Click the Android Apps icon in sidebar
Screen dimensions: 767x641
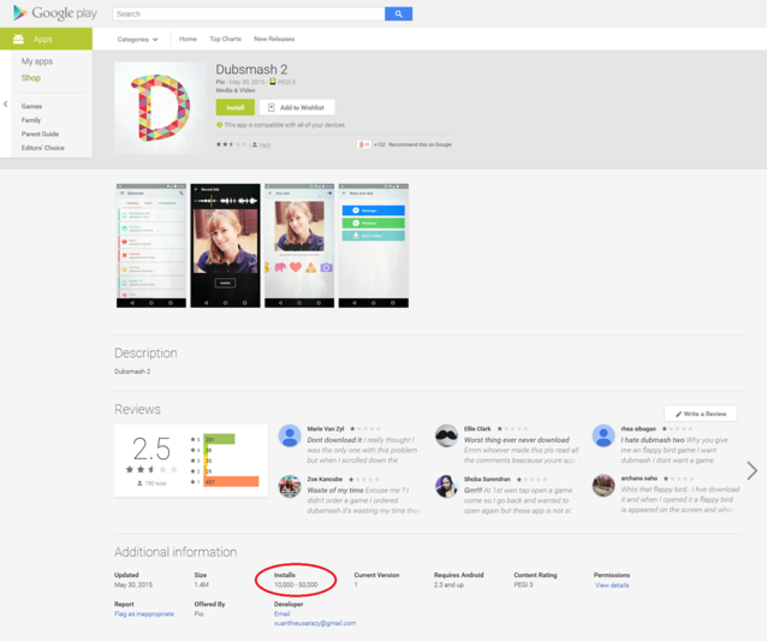pos(19,39)
